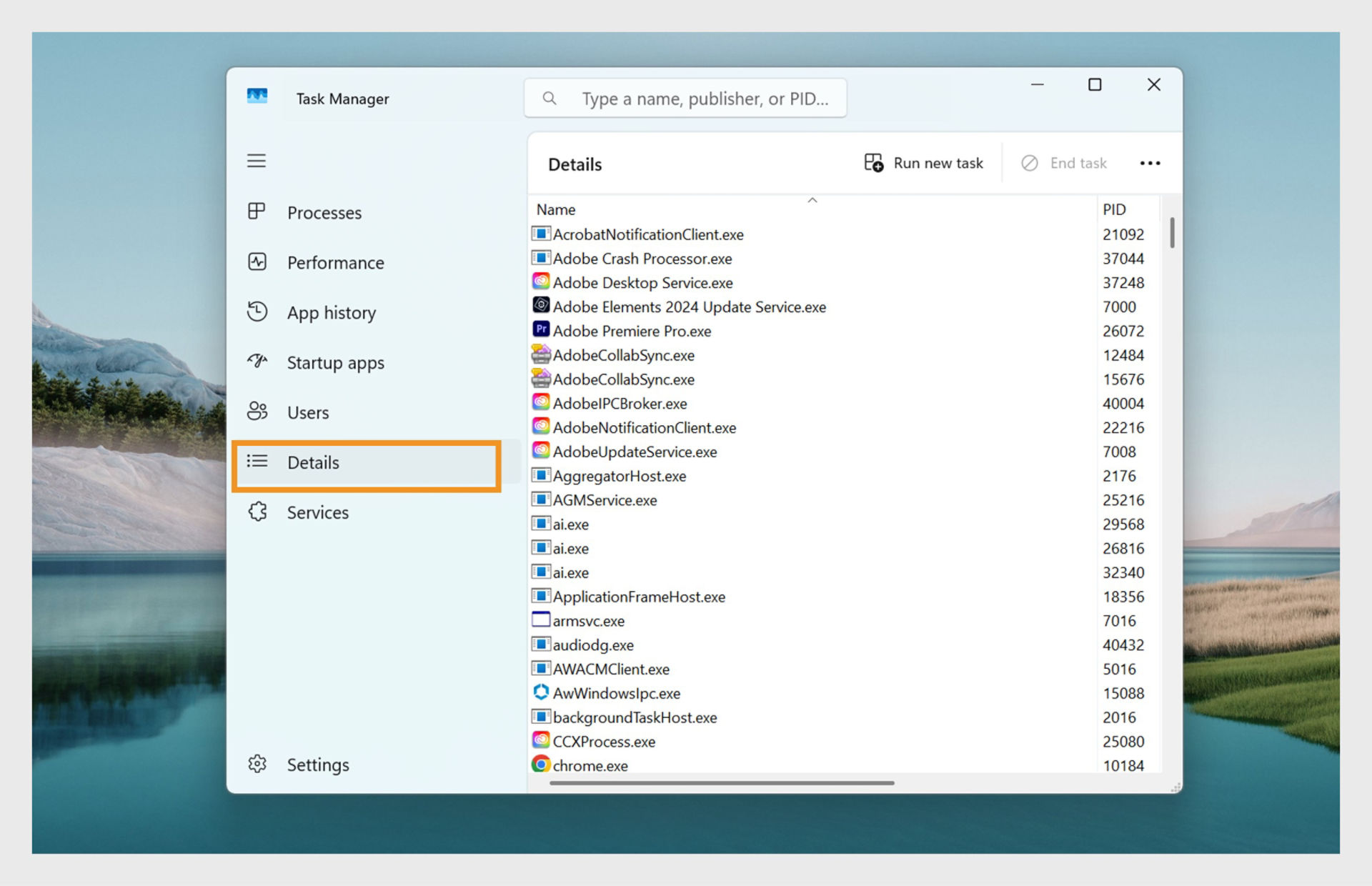1372x886 pixels.
Task: Click the App history clock icon
Action: (x=257, y=312)
